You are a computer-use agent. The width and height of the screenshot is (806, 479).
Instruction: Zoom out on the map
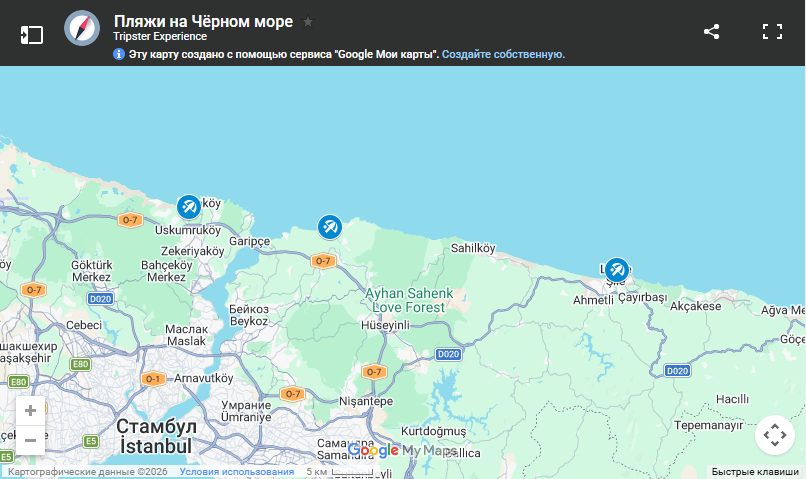point(30,440)
